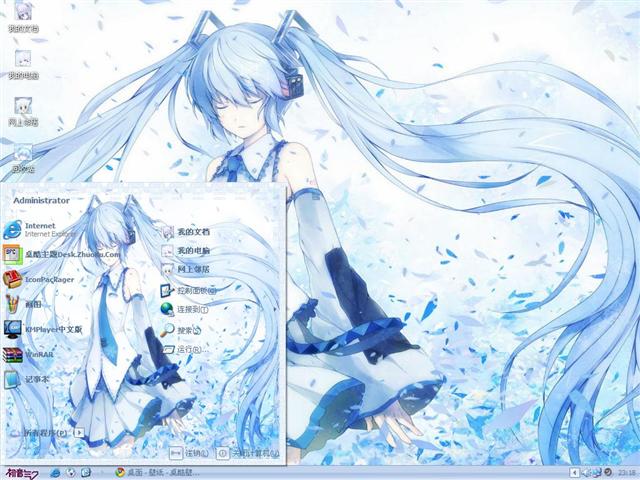Viewport: 640px width, 480px height.
Task: Click the colorful messenger tray icon
Action: click(x=597, y=473)
